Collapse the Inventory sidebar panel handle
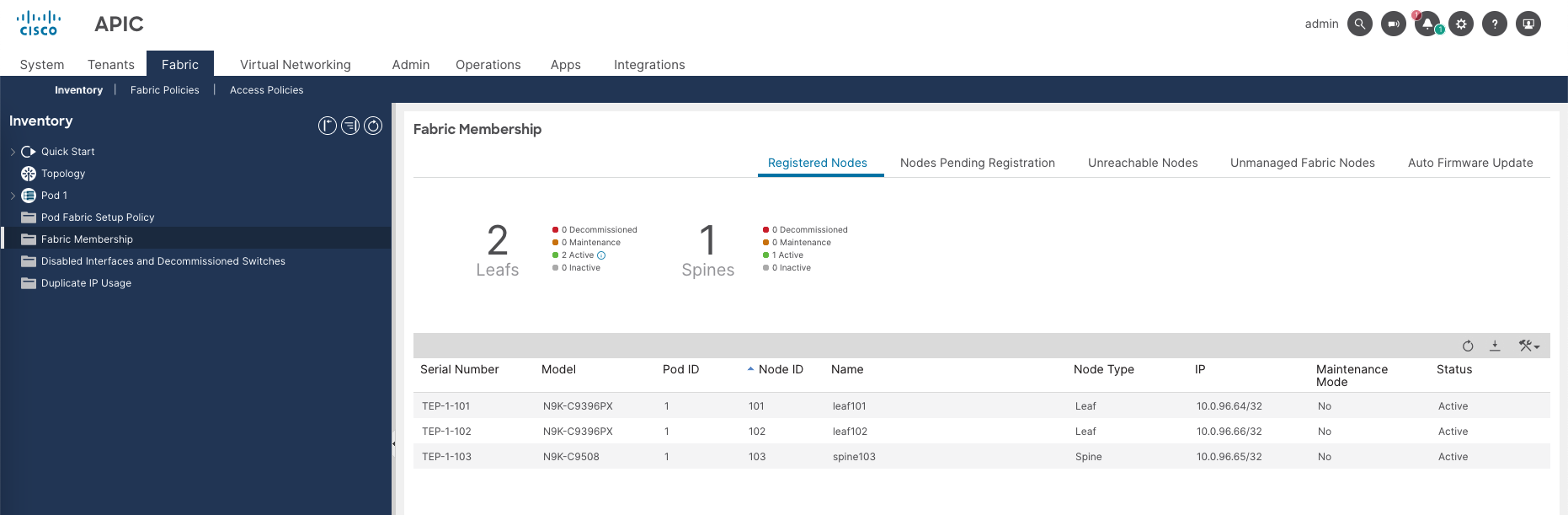This screenshot has height=515, width=1568. click(x=393, y=443)
